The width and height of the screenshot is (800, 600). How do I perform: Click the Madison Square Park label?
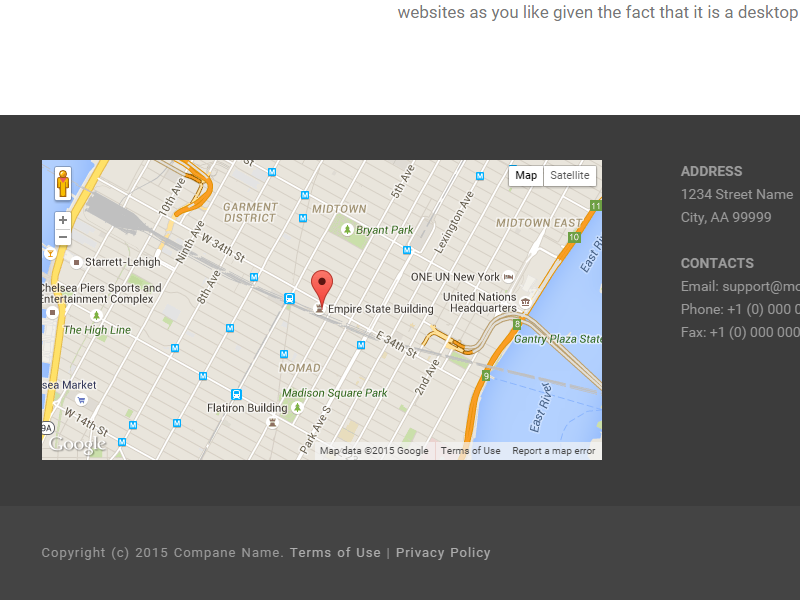point(335,393)
